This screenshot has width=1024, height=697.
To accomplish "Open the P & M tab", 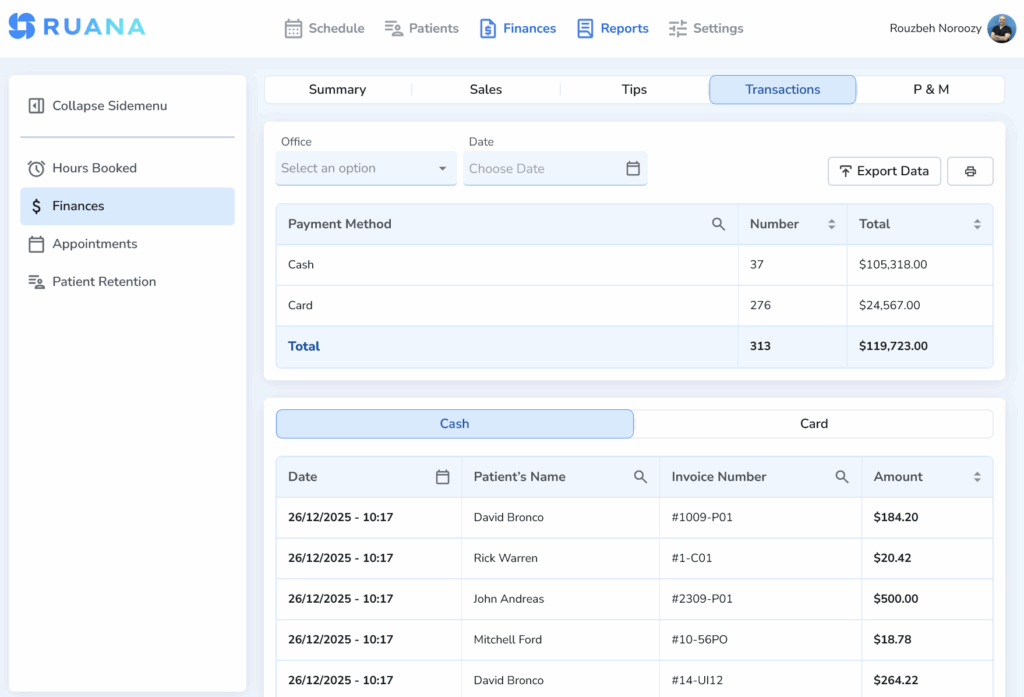I will pos(930,89).
